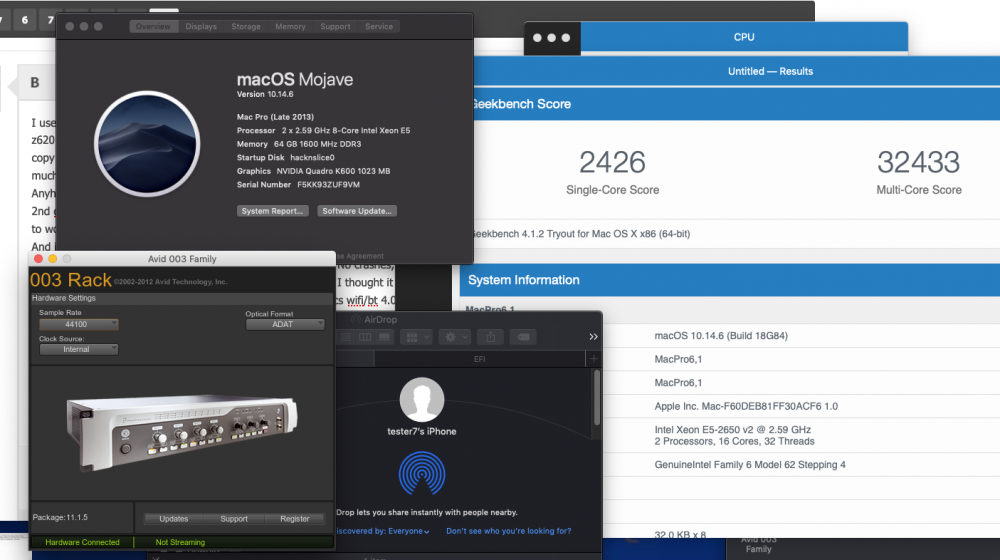Click 'Don't see who you're looking for?' link
The image size is (1000, 560).
[508, 531]
